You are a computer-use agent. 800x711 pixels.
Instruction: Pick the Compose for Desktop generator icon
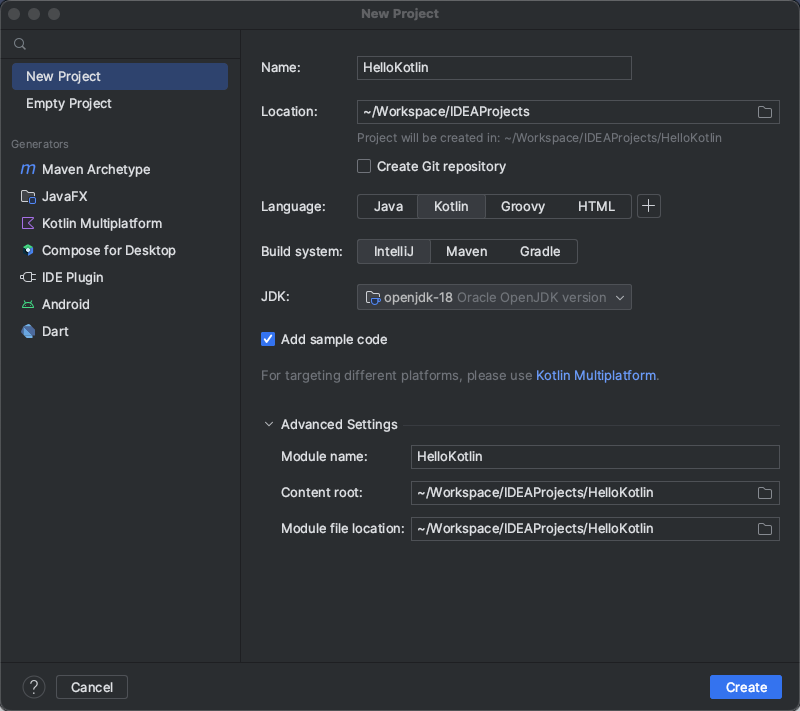(28, 251)
